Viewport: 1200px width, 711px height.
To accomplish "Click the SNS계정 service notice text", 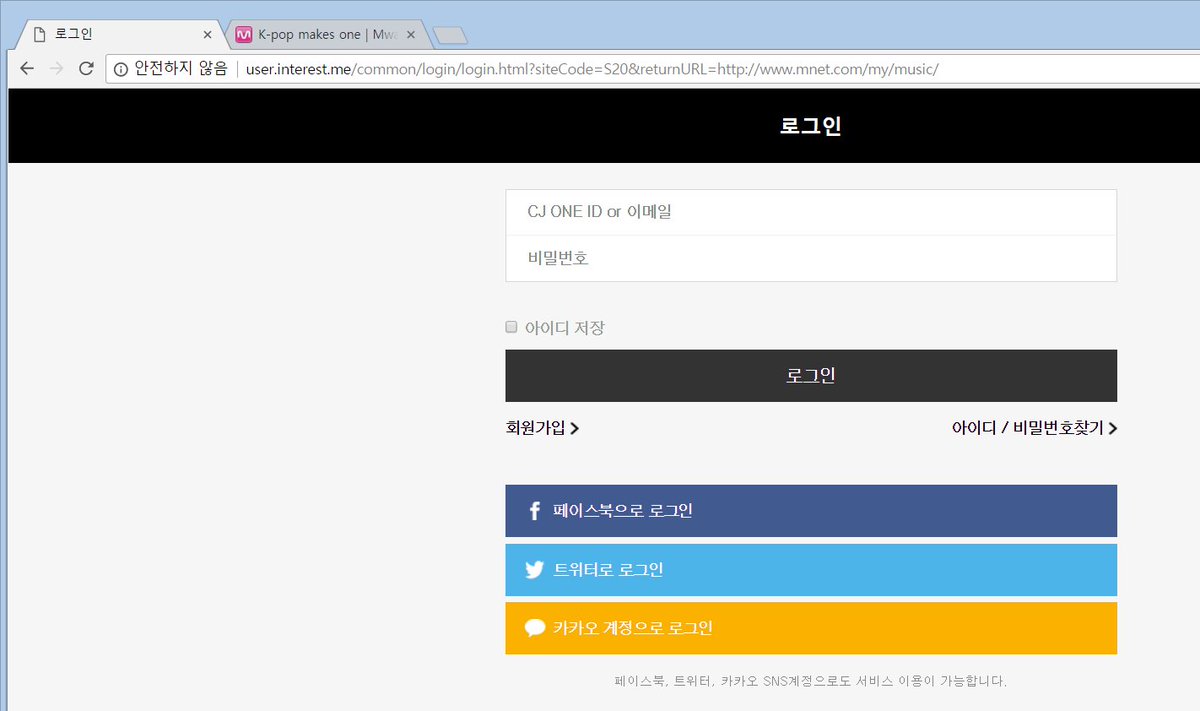I will point(810,681).
